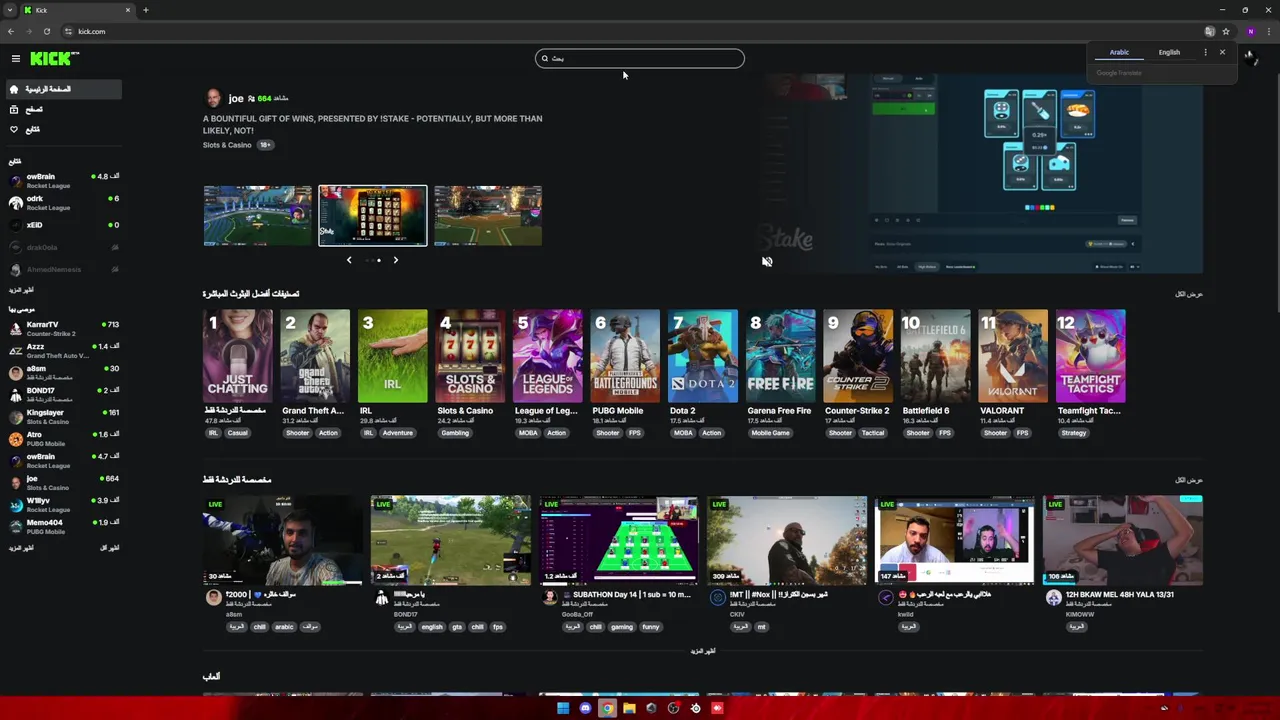
Task: Open the Battlefield 6 category cover
Action: tap(935, 356)
